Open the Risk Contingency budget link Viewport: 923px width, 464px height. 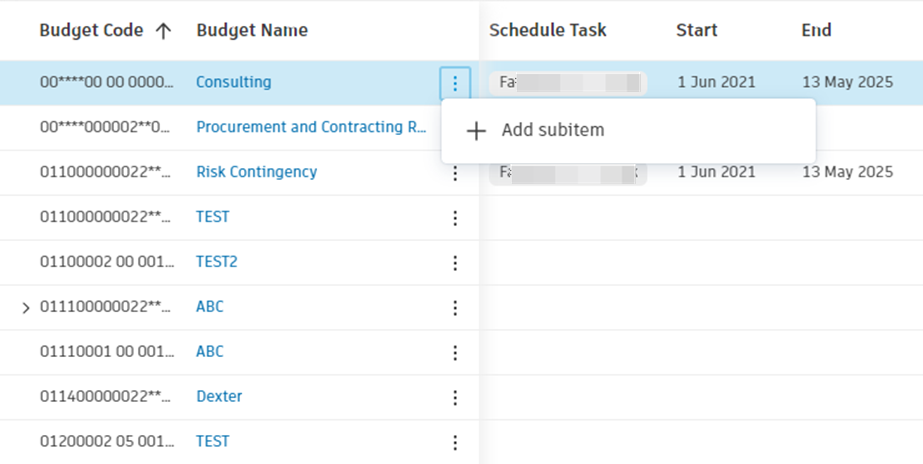256,172
